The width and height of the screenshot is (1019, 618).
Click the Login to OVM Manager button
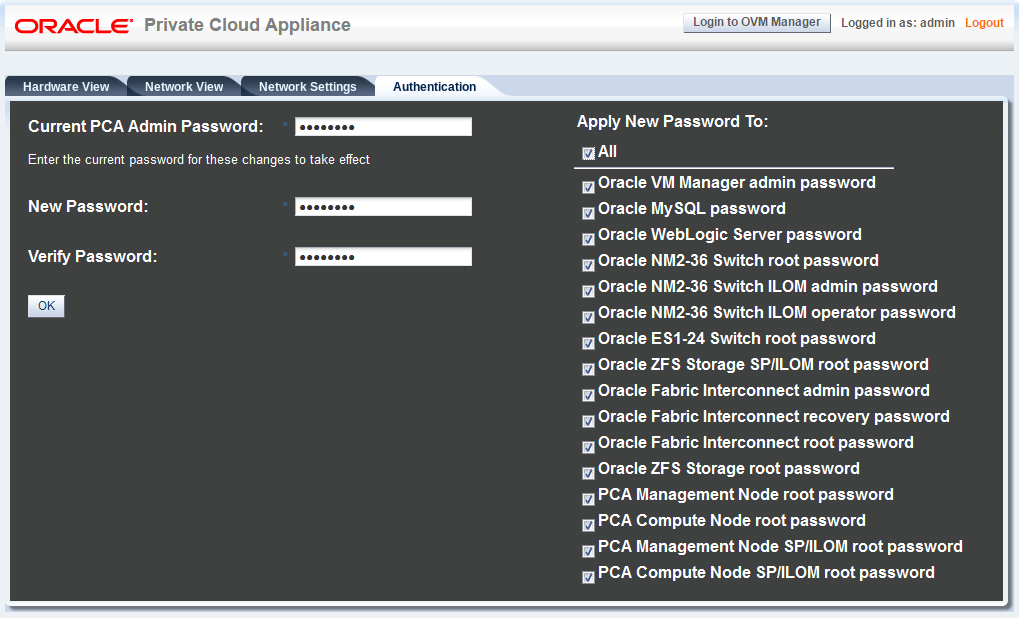pyautogui.click(x=756, y=22)
